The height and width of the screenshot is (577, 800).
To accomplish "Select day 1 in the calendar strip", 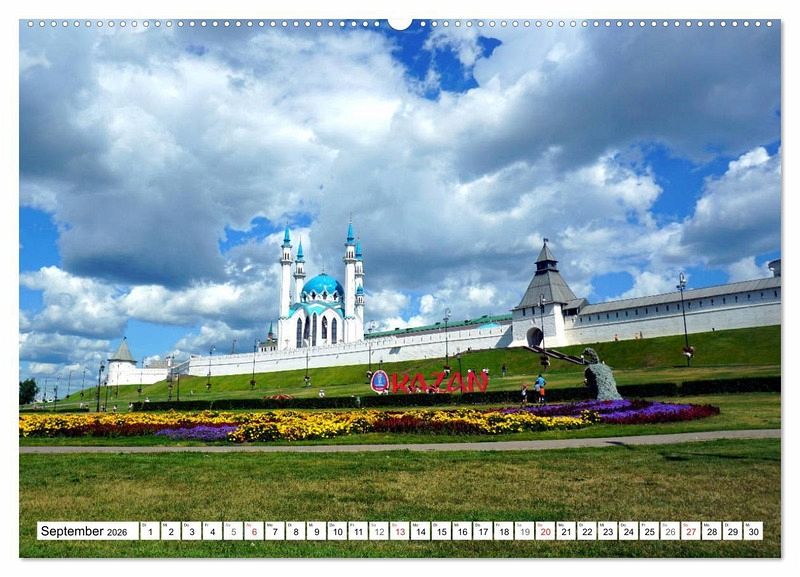I will click(x=150, y=531).
